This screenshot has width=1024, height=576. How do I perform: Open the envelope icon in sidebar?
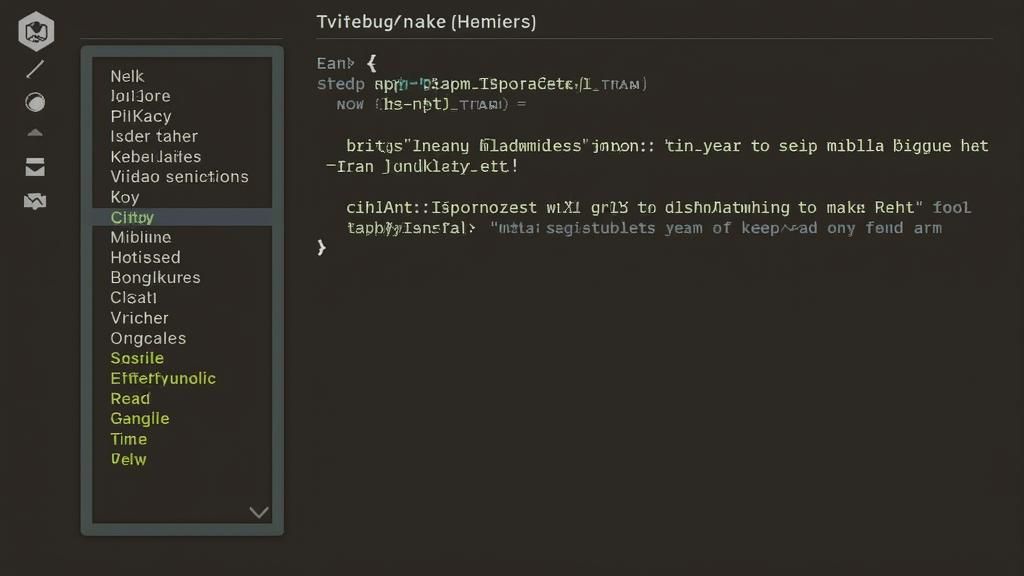point(35,167)
